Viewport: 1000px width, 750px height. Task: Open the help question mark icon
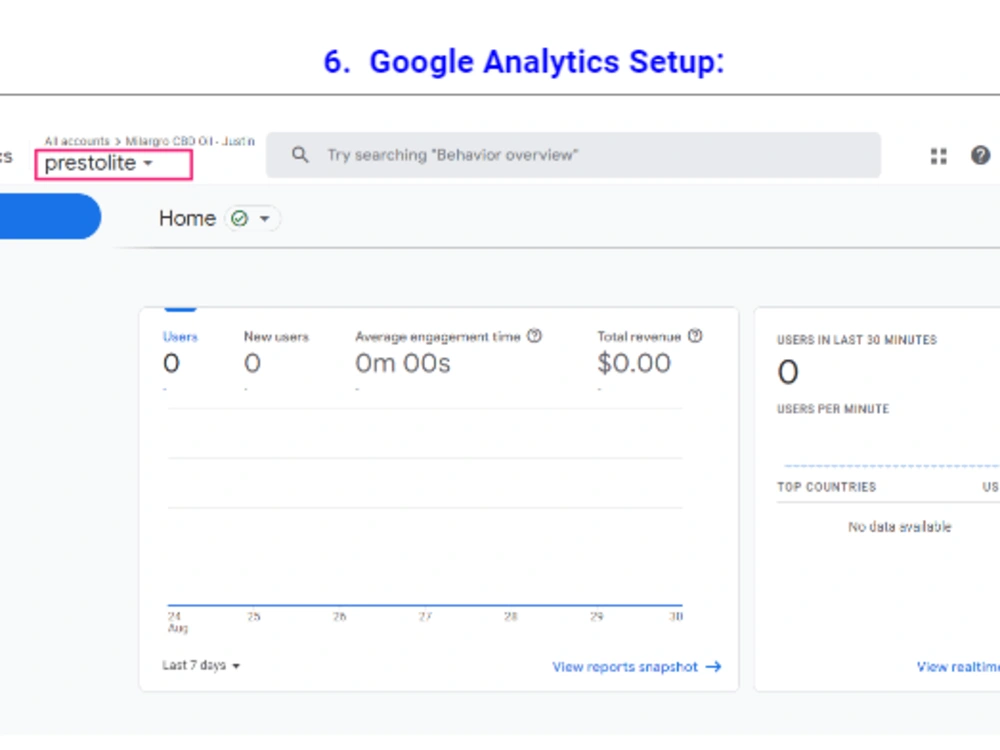point(980,155)
